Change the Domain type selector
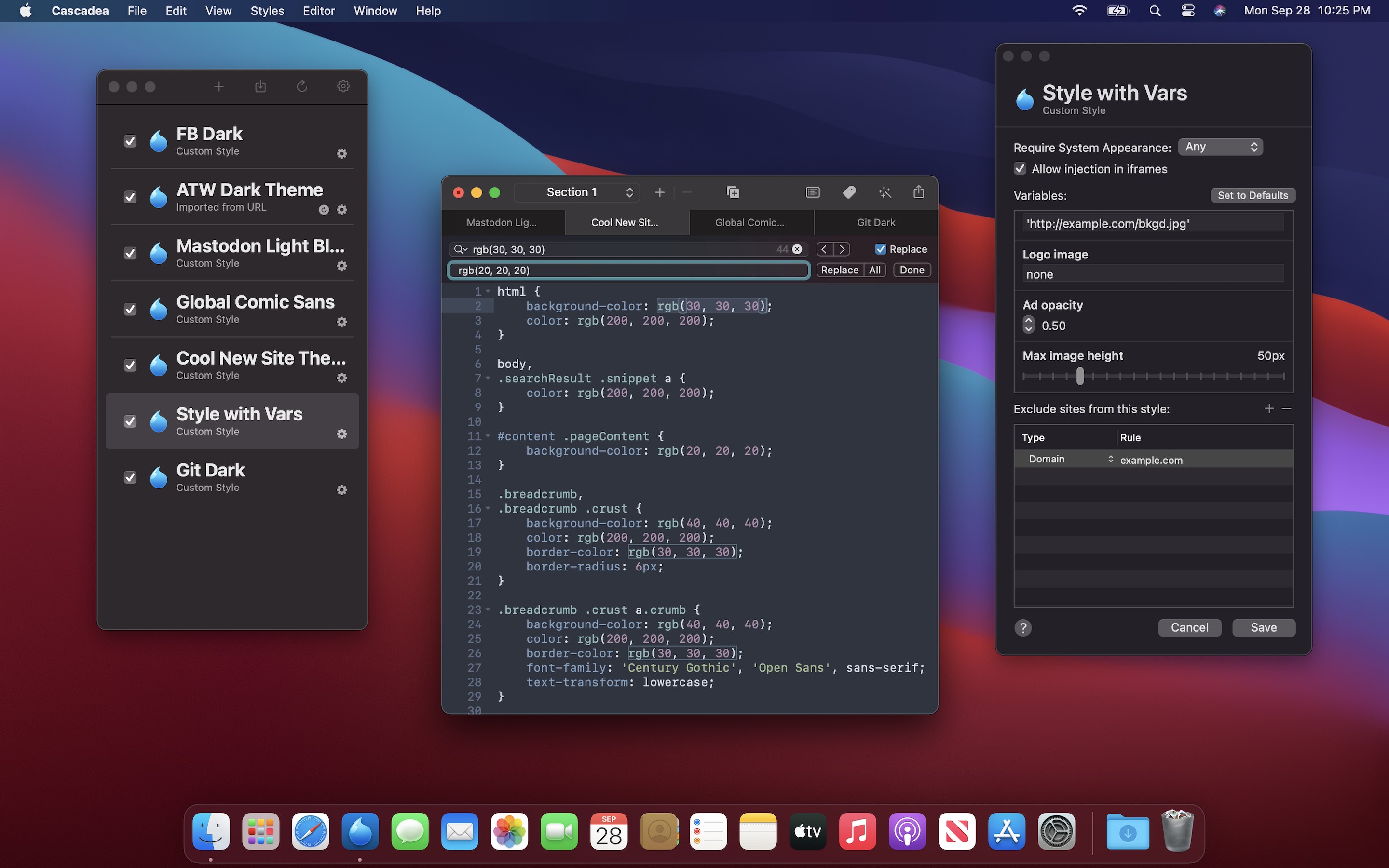 (1070, 459)
